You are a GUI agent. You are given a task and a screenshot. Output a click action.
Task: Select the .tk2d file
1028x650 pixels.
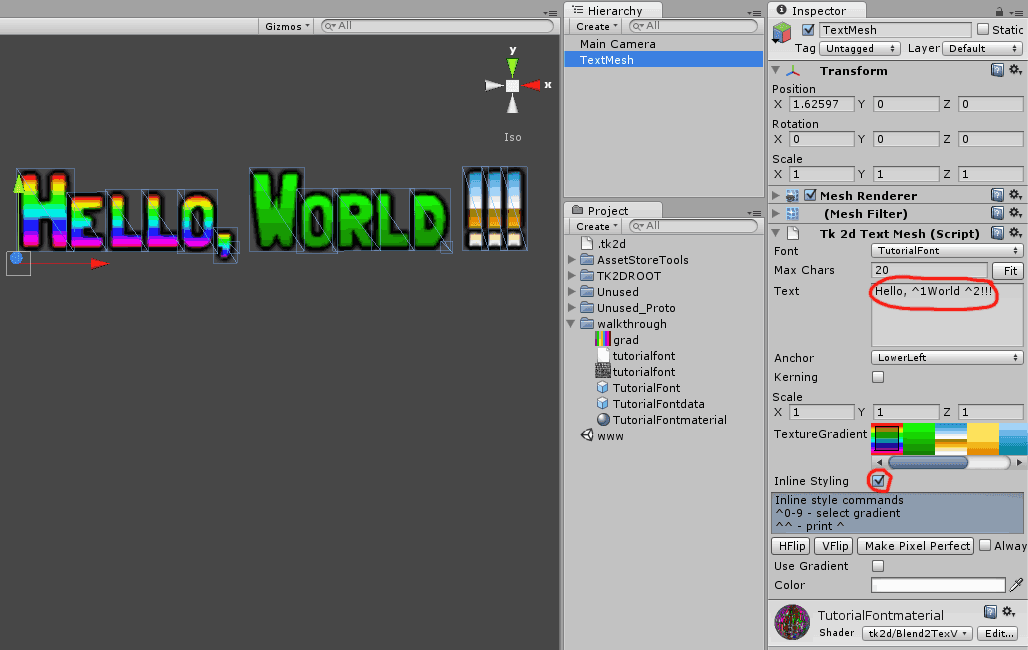coord(611,243)
